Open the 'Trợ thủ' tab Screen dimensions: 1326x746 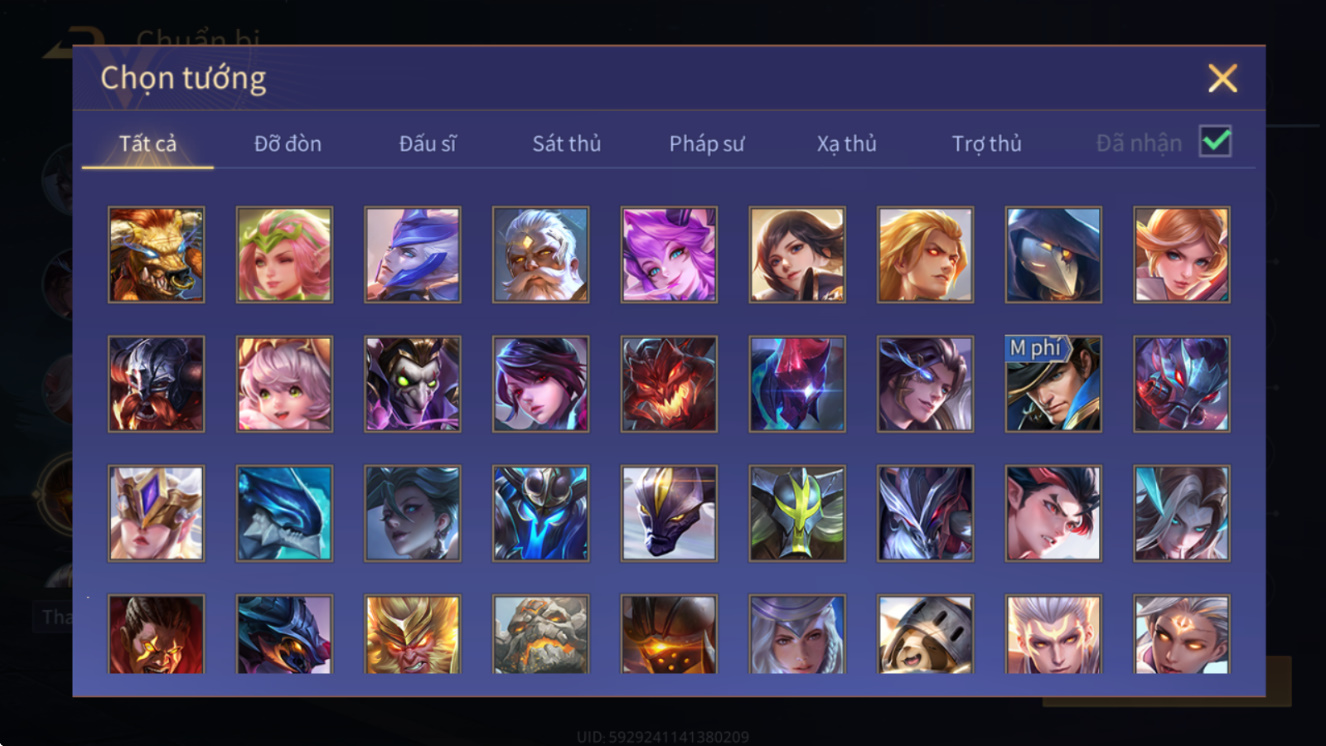coord(987,144)
